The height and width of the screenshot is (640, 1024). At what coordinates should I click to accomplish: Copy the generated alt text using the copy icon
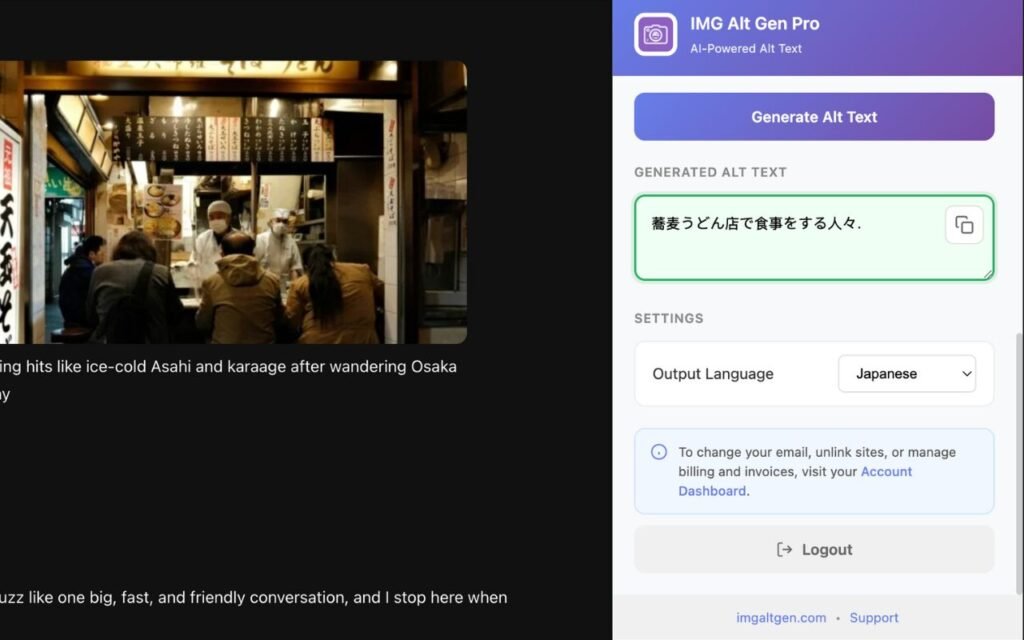[x=964, y=225]
